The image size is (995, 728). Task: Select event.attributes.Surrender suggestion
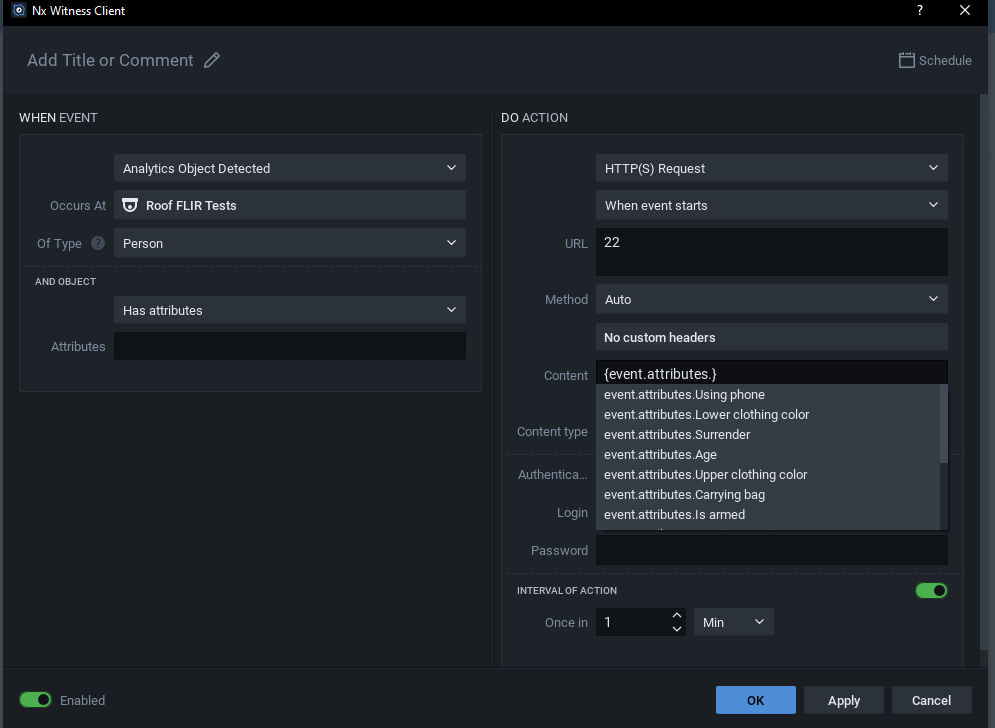point(768,435)
